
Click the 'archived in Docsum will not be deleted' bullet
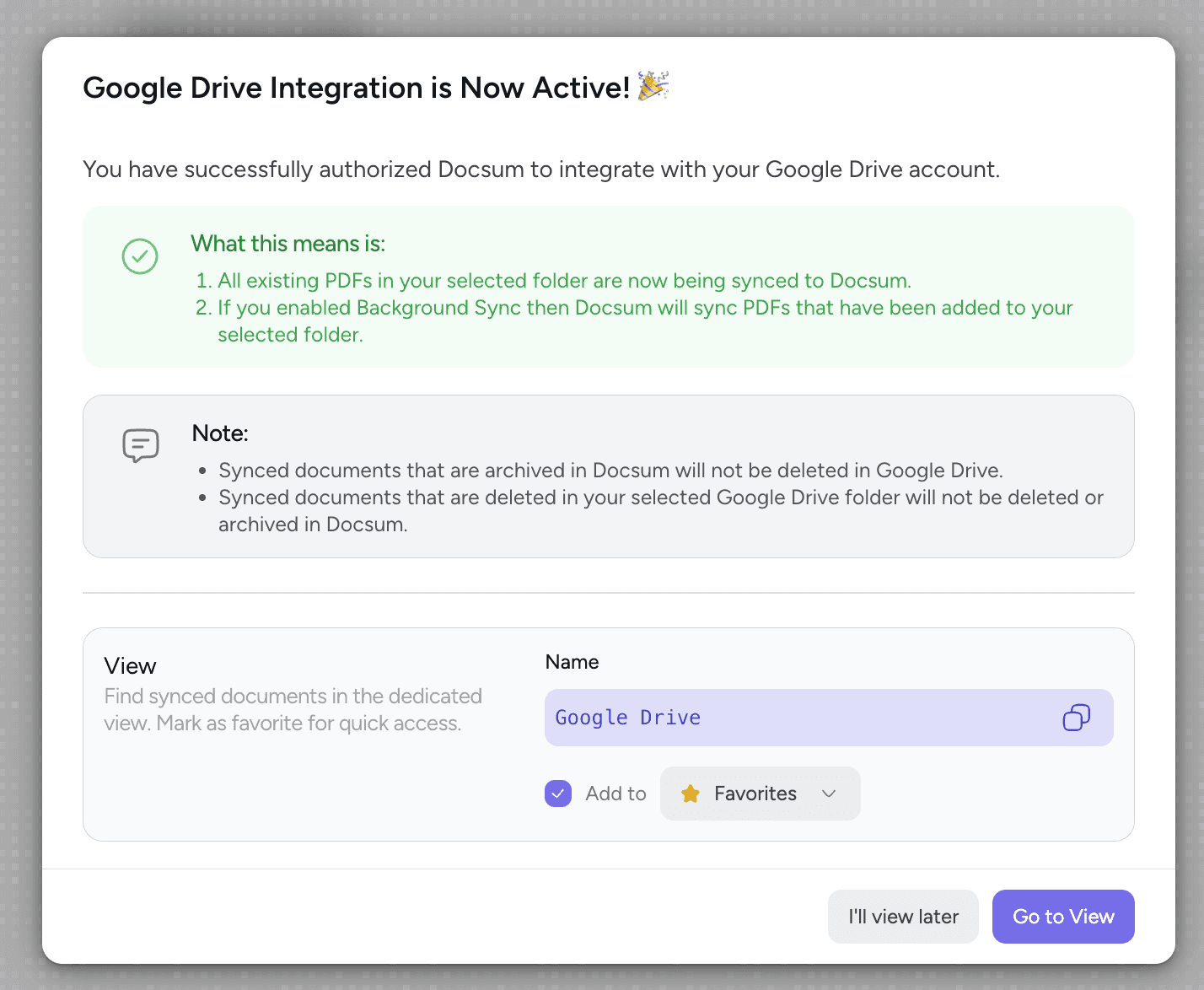[610, 471]
